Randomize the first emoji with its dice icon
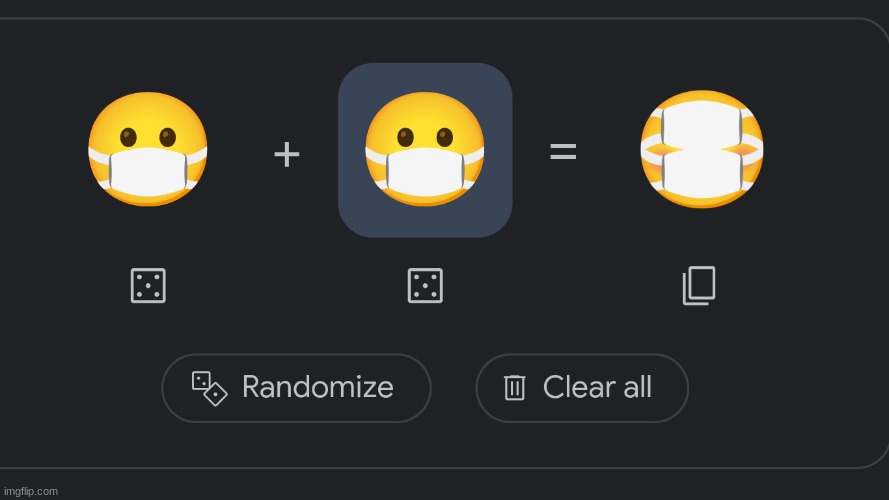889x500 pixels. click(148, 286)
